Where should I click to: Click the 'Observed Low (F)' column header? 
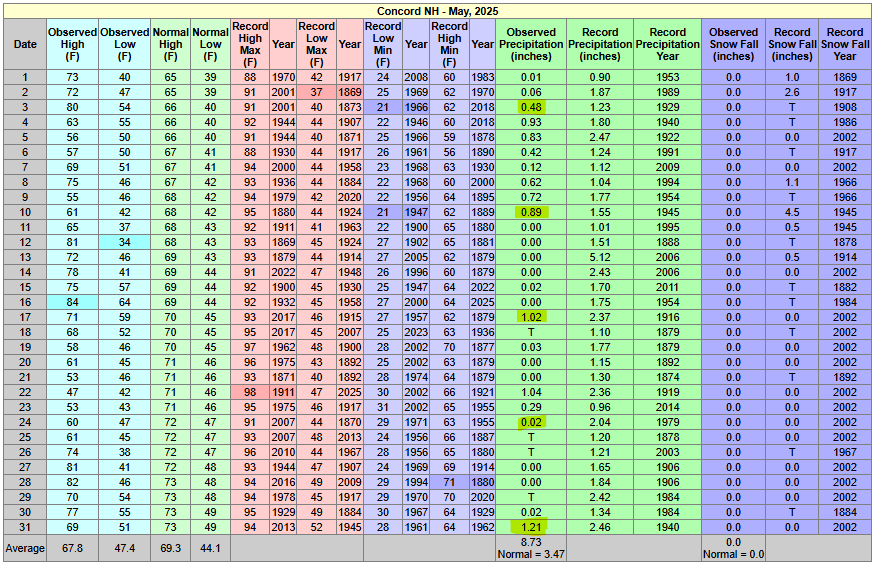click(x=125, y=44)
